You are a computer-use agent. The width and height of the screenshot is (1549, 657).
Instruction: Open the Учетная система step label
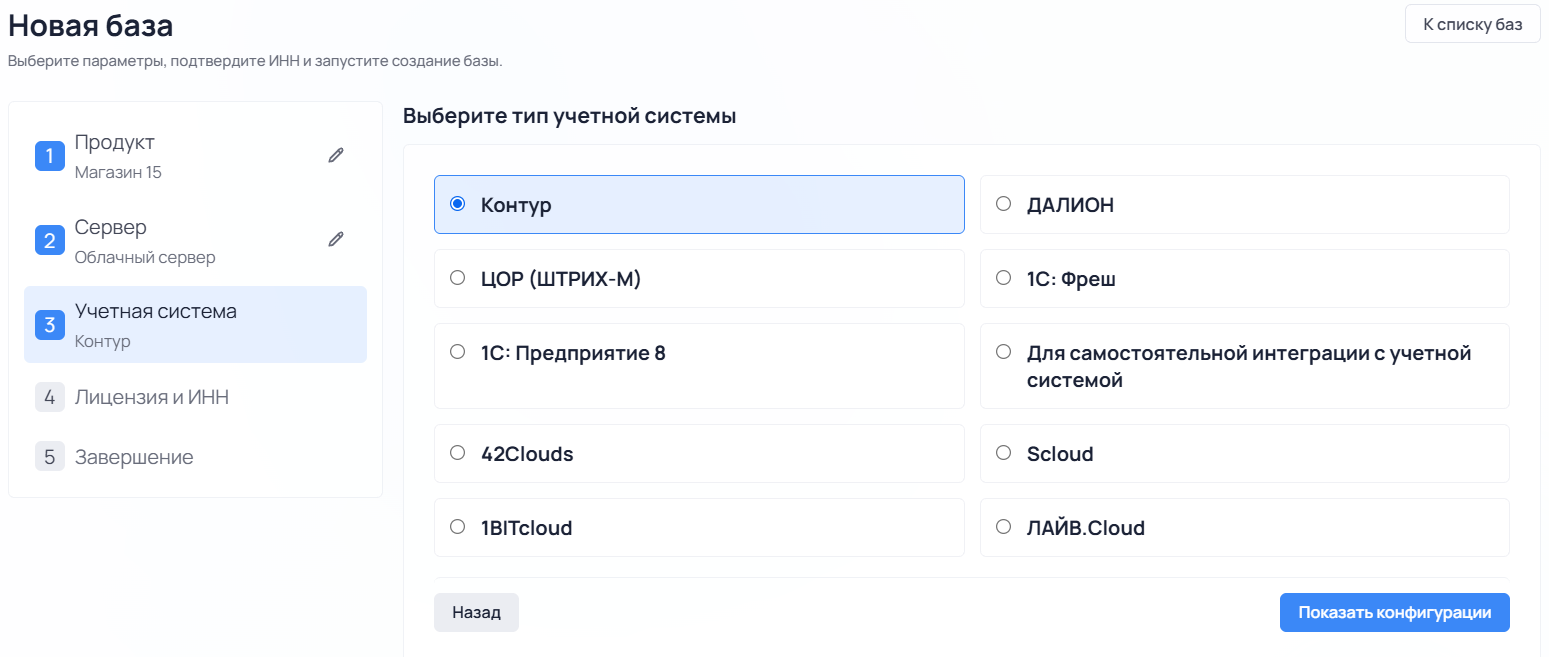(156, 311)
